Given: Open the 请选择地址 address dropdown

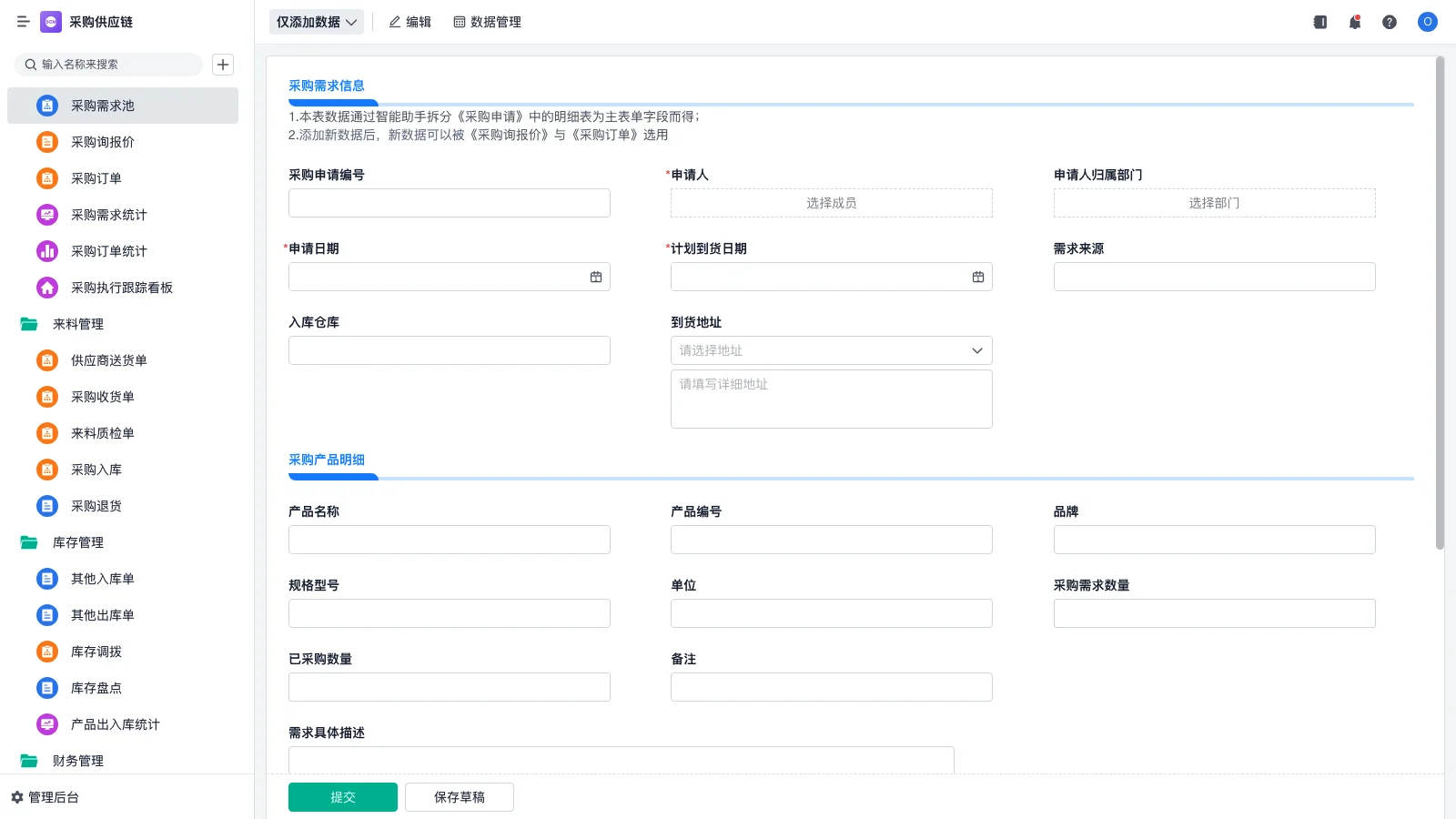Looking at the screenshot, I should click(832, 350).
